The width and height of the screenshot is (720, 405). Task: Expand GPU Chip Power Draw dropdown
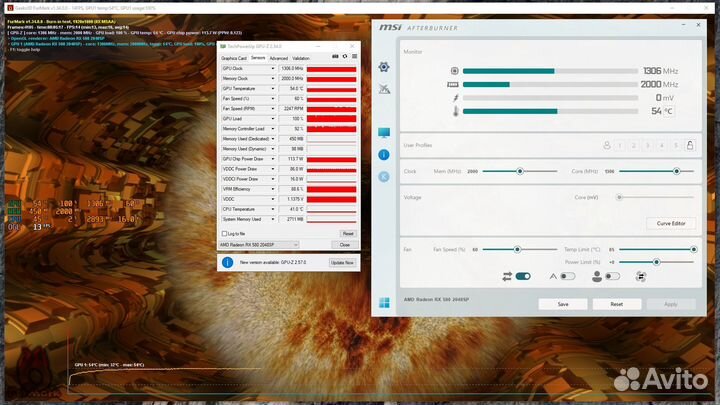(x=273, y=159)
